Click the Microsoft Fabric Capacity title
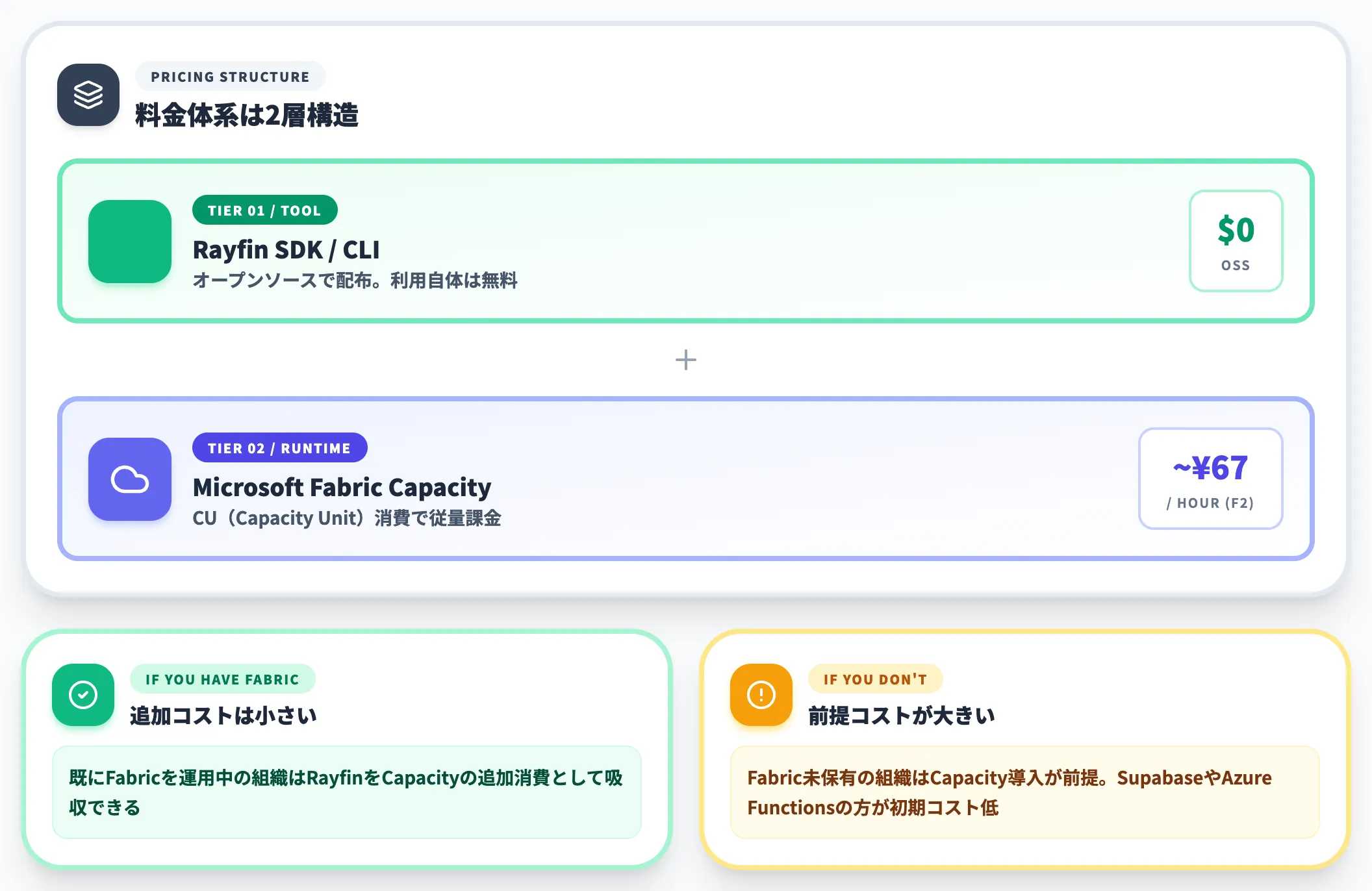The height and width of the screenshot is (891, 1372). pyautogui.click(x=342, y=488)
